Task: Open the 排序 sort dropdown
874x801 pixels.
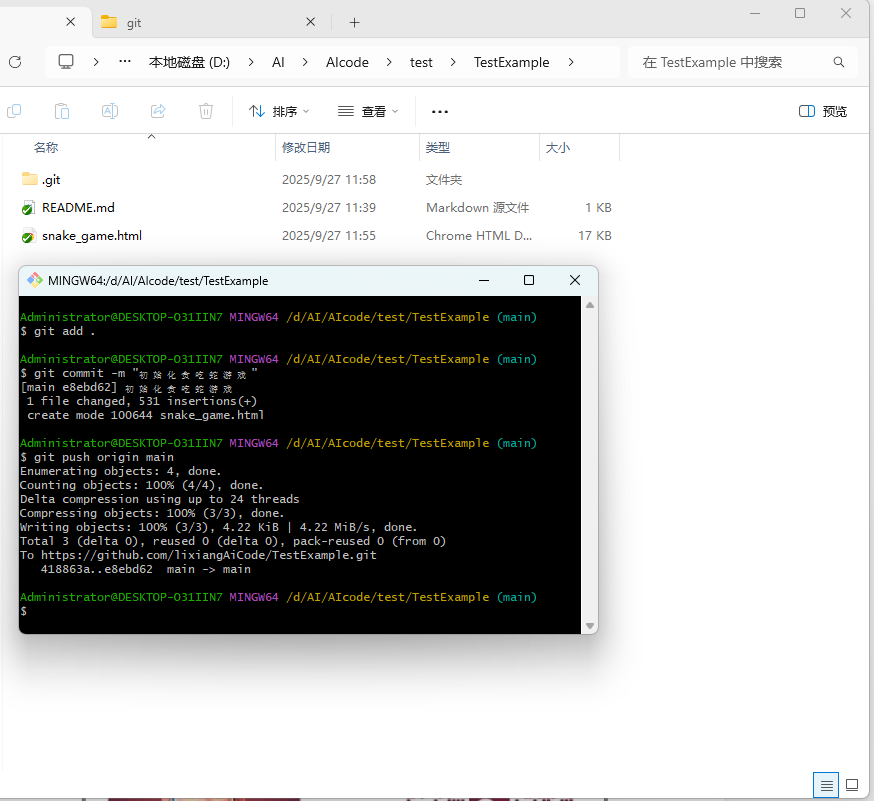Action: tap(279, 111)
